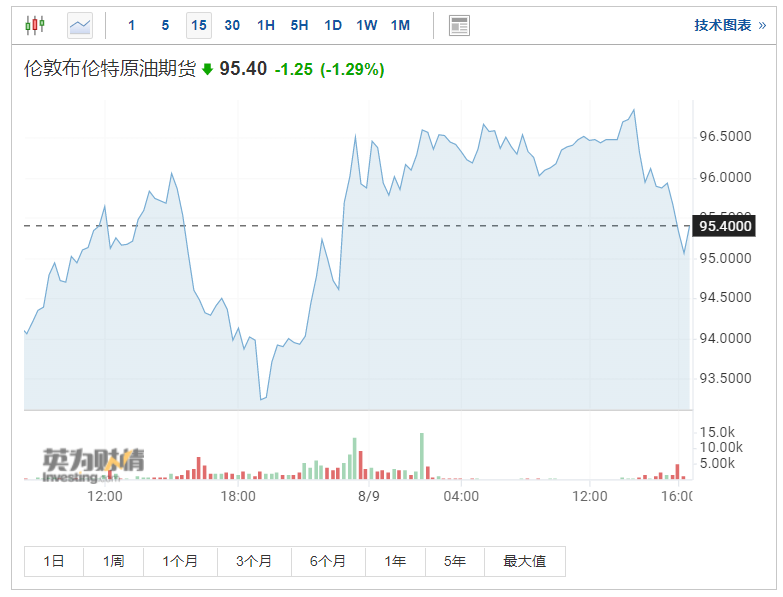The width and height of the screenshot is (783, 597).
Task: Select the 1W interval
Action: (x=367, y=25)
